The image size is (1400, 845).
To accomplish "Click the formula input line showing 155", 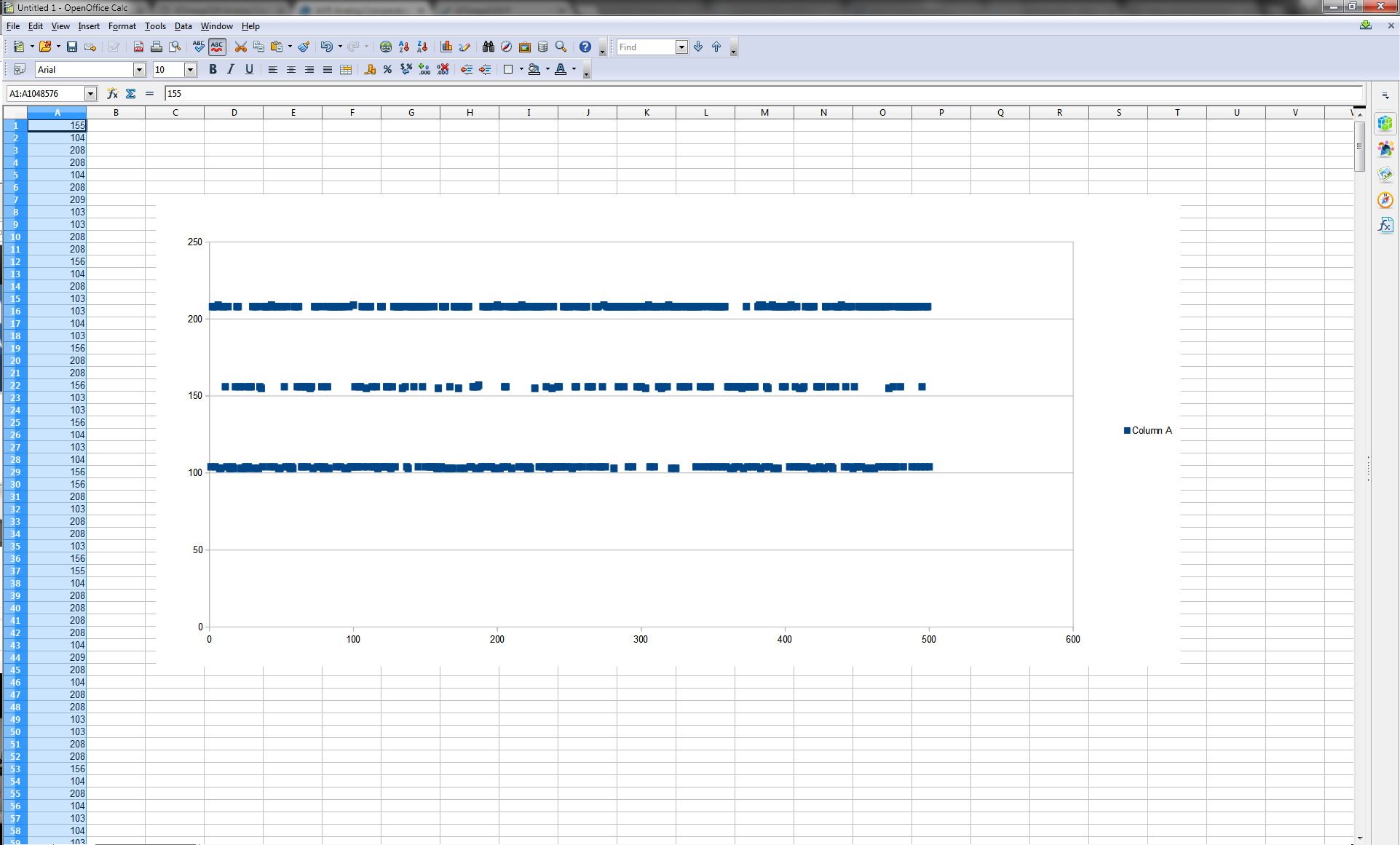I will point(764,93).
